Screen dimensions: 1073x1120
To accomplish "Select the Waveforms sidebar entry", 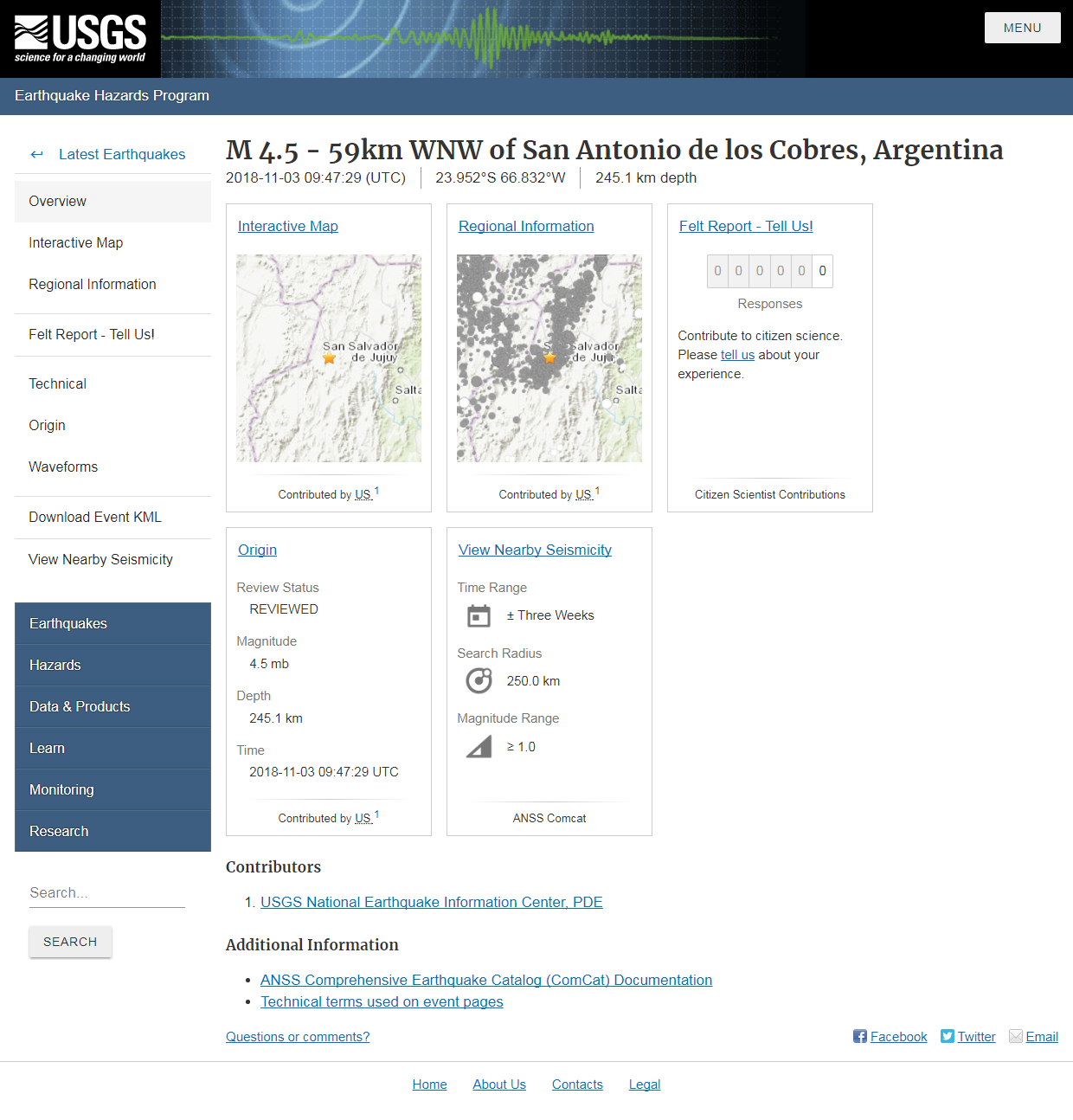I will [x=62, y=467].
